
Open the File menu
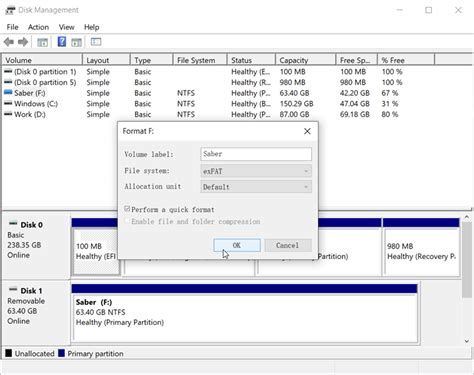12,27
